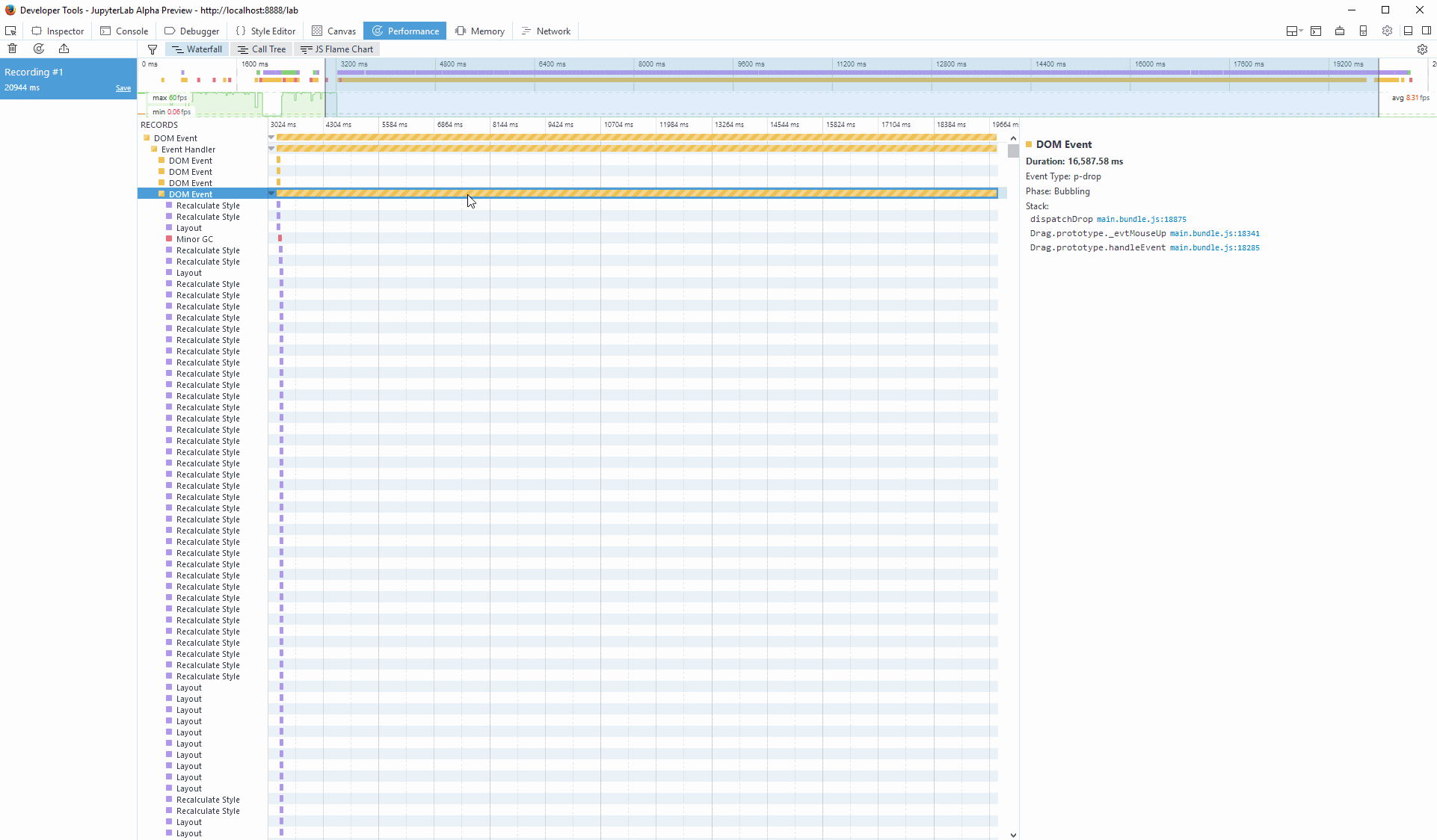Image resolution: width=1437 pixels, height=840 pixels.
Task: Open the split console icon
Action: coord(1316,31)
